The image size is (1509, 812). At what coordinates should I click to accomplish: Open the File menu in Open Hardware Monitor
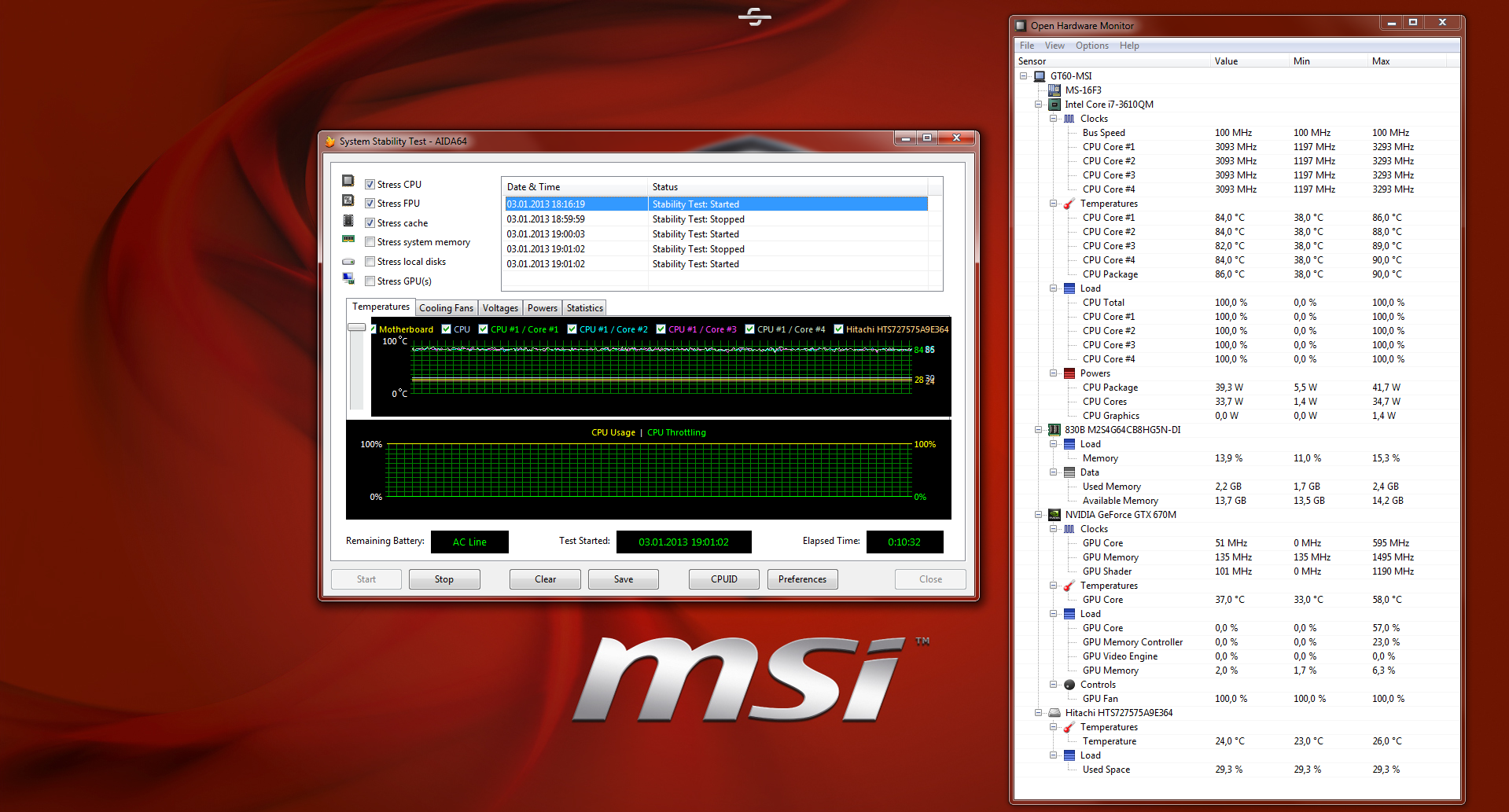[1027, 46]
